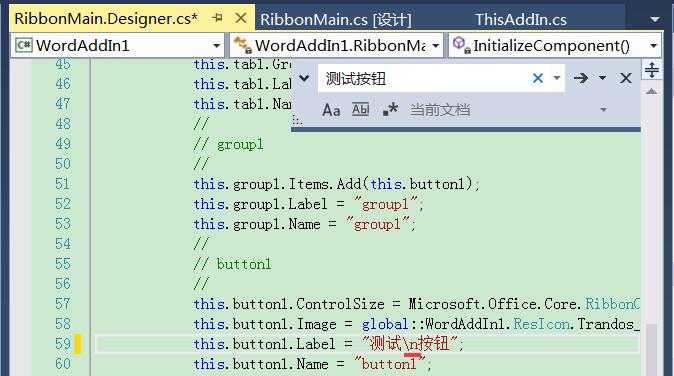Click the scrollbar up arrow
The image size is (674, 376).
click(652, 91)
